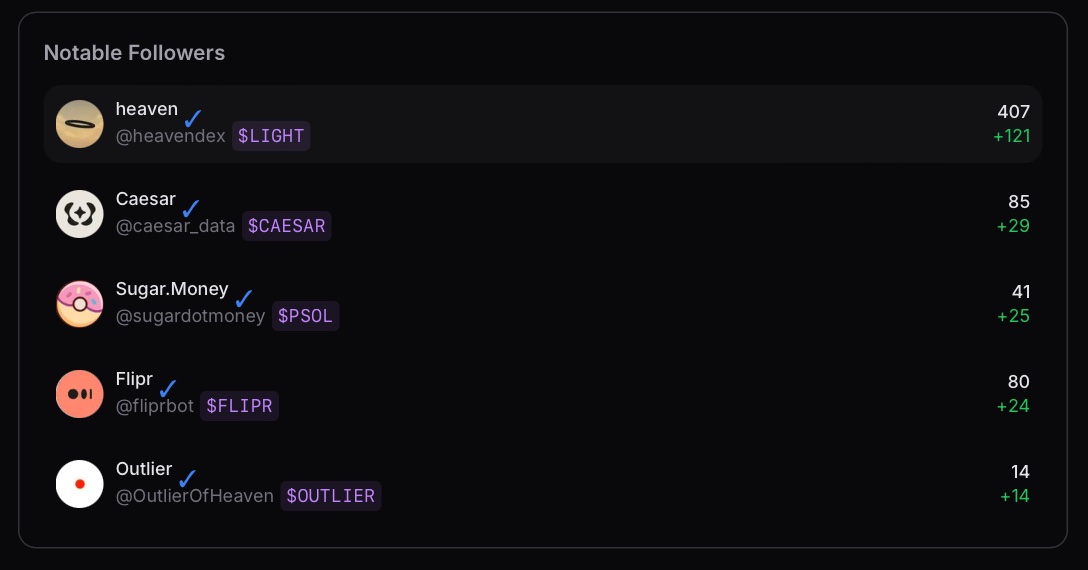Screen dimensions: 1088x570
Task: Click the Caesar profile avatar
Action: tap(80, 214)
